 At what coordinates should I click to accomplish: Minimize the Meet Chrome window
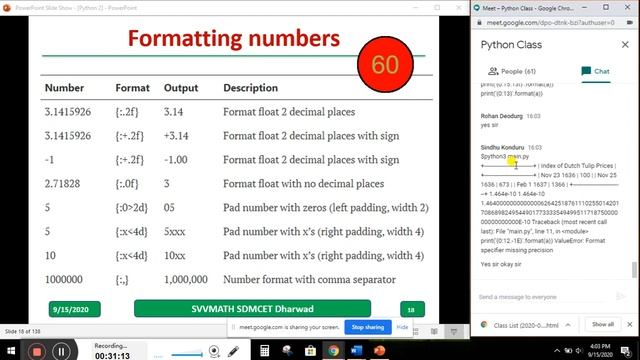coord(584,7)
